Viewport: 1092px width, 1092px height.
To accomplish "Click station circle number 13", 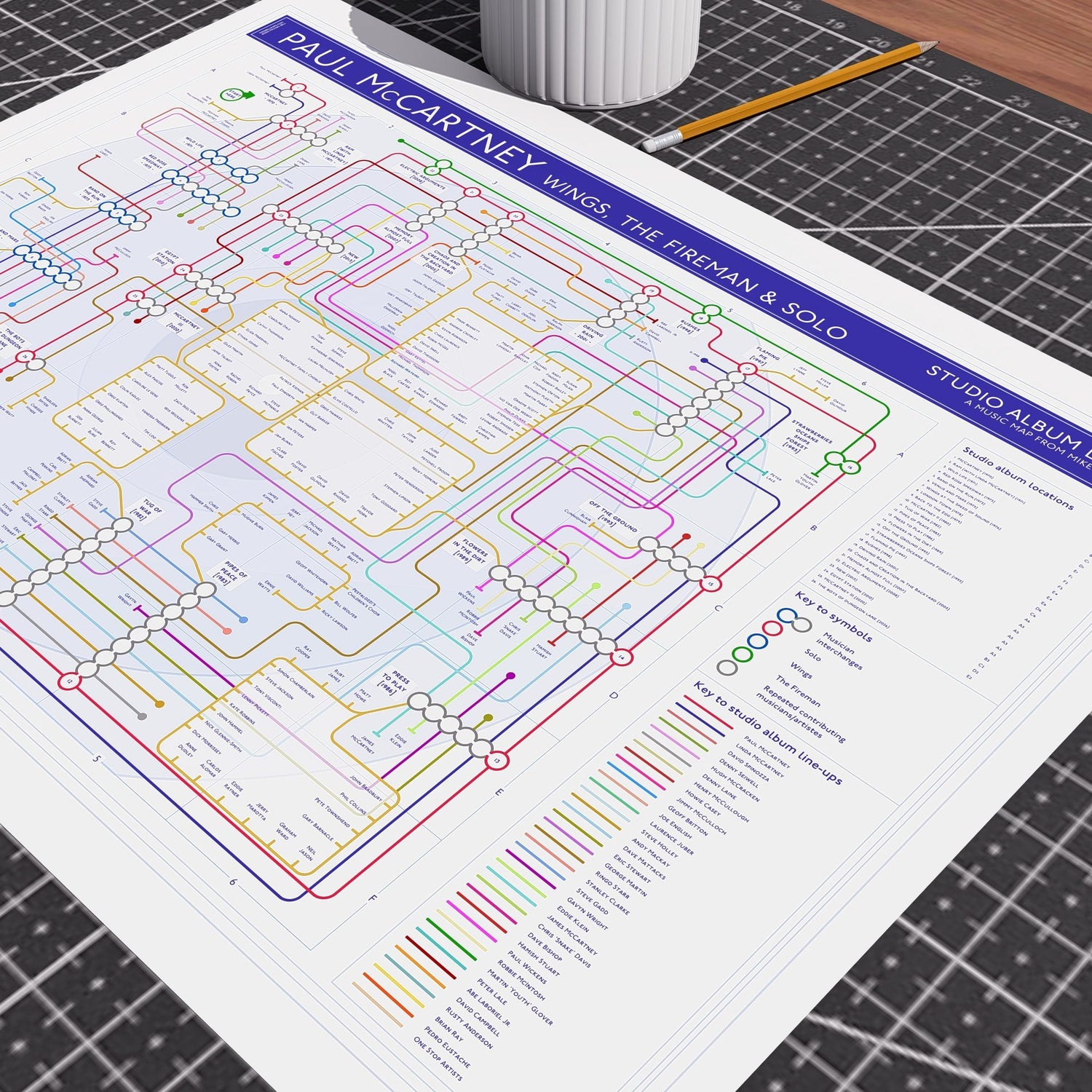I will point(498,761).
